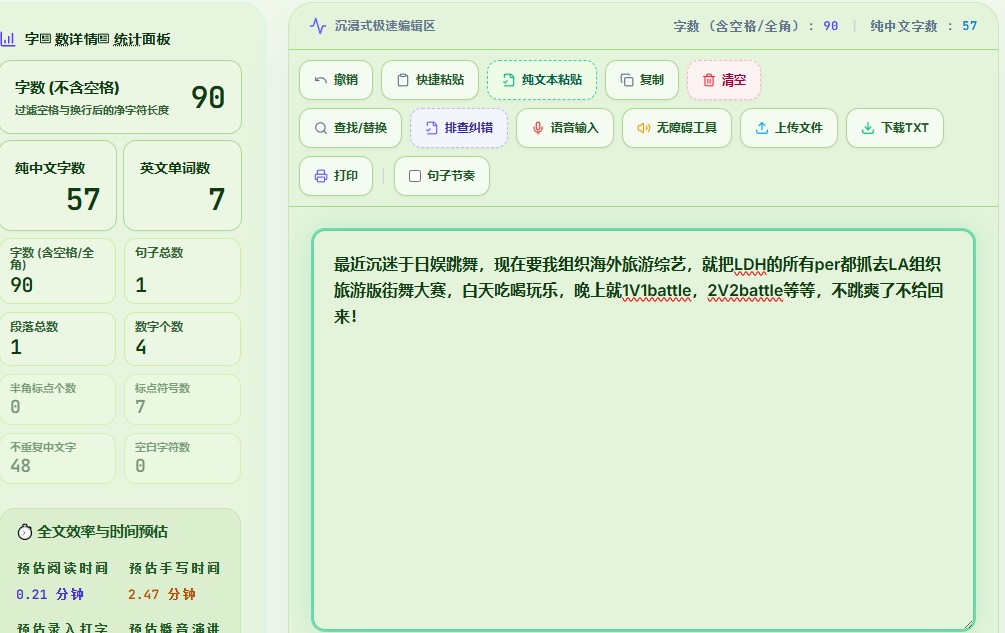Start 语音输入 voice input
Viewport: 1005px width, 633px height.
565,128
